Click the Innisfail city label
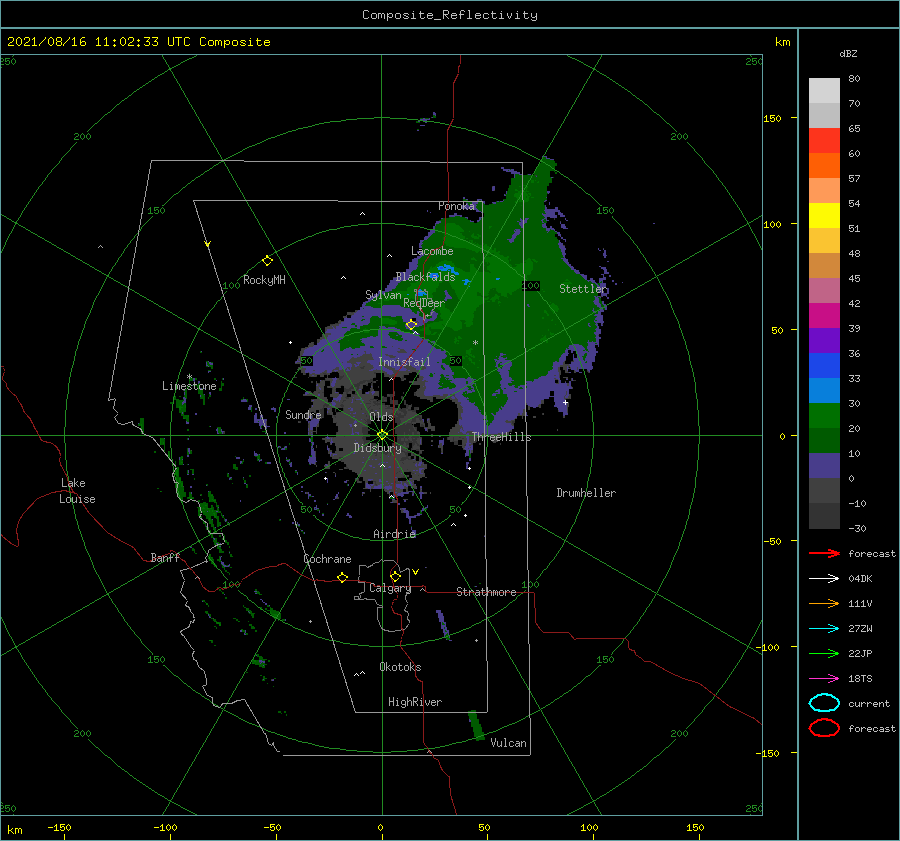This screenshot has height=841, width=900. click(404, 362)
